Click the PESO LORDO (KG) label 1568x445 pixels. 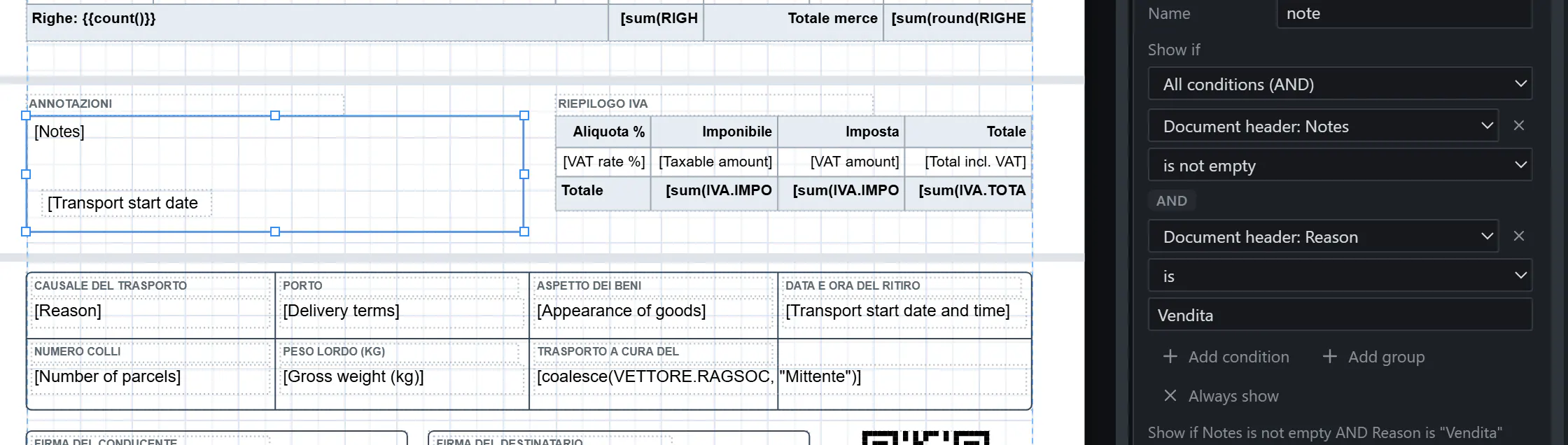click(x=334, y=351)
